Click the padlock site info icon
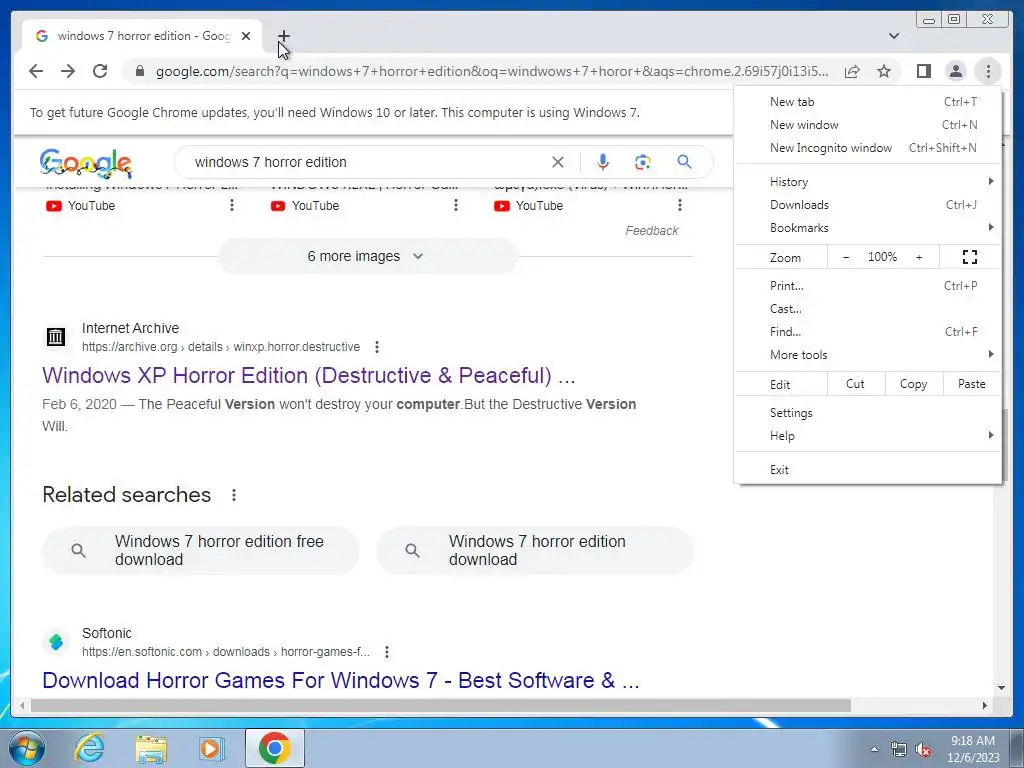1024x768 pixels. click(140, 71)
